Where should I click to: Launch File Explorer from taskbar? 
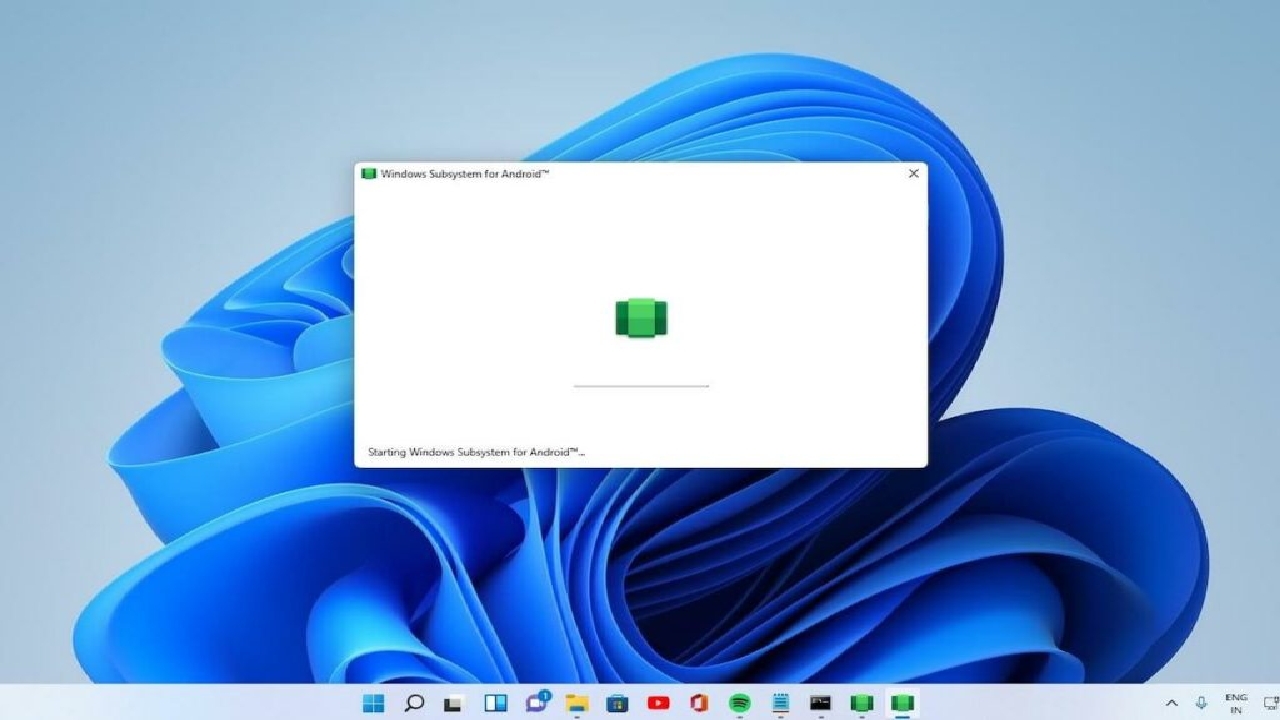point(577,703)
